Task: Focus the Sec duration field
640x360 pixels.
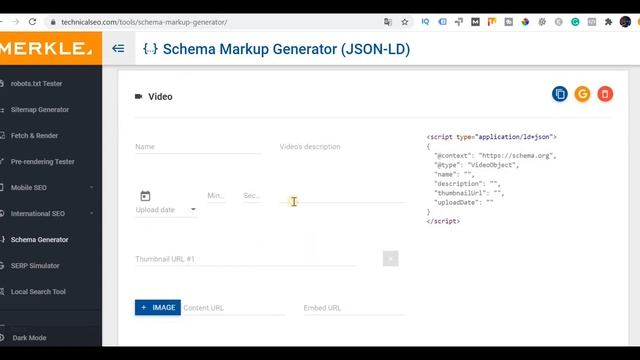Action: [x=252, y=196]
